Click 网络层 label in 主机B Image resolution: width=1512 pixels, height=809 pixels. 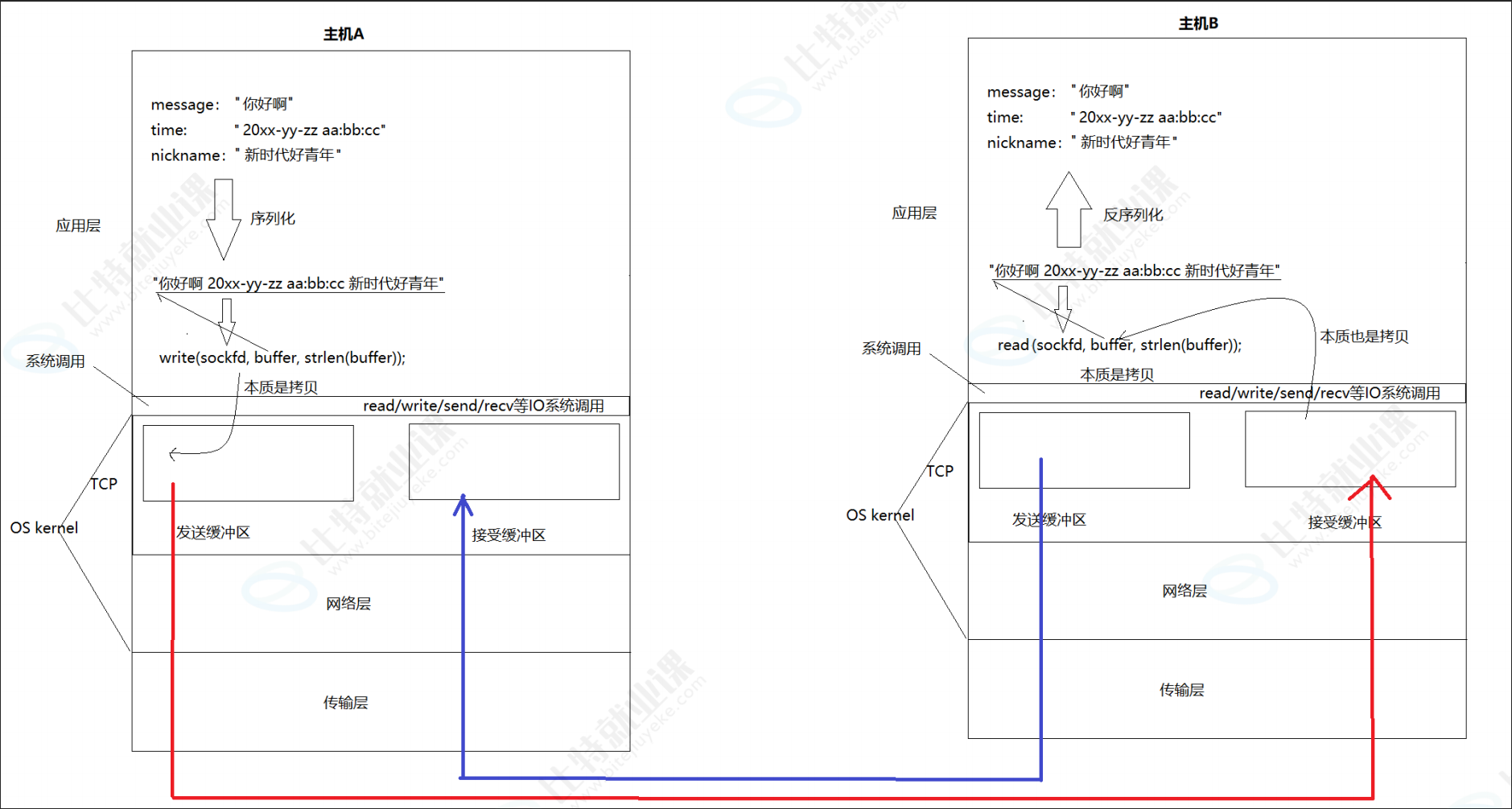pyautogui.click(x=1184, y=591)
